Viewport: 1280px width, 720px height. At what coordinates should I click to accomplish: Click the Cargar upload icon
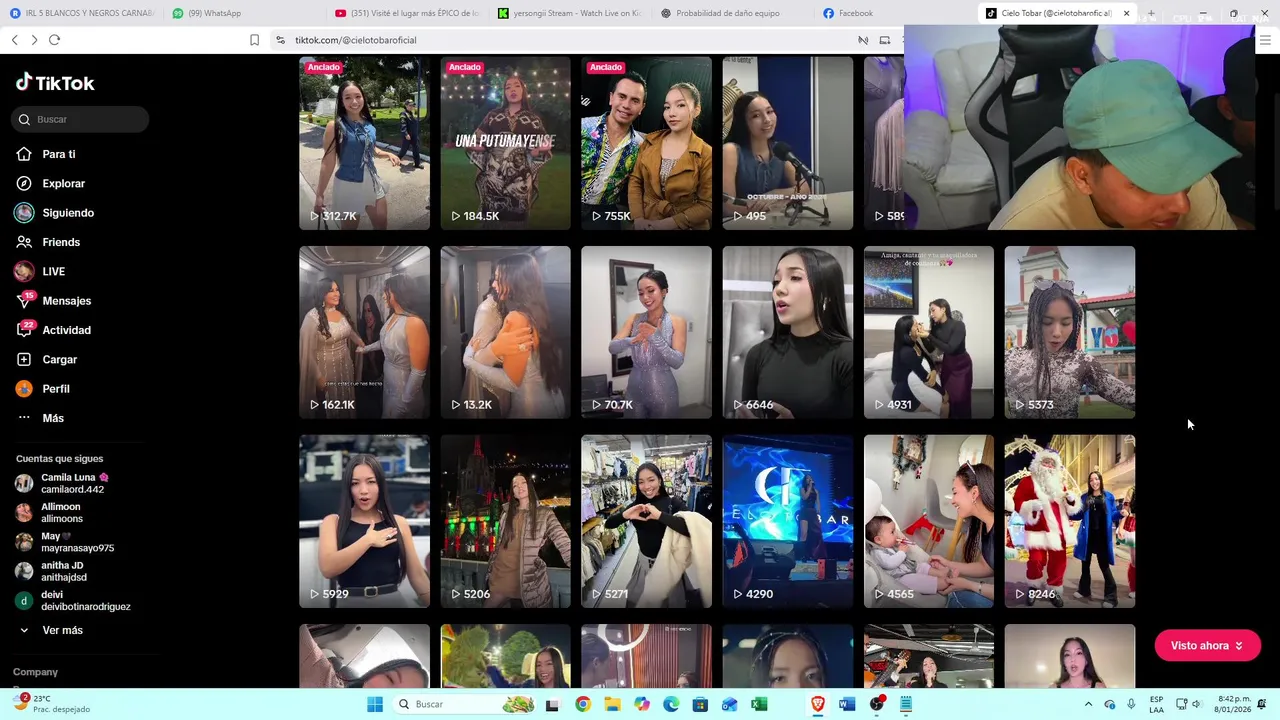pyautogui.click(x=24, y=359)
